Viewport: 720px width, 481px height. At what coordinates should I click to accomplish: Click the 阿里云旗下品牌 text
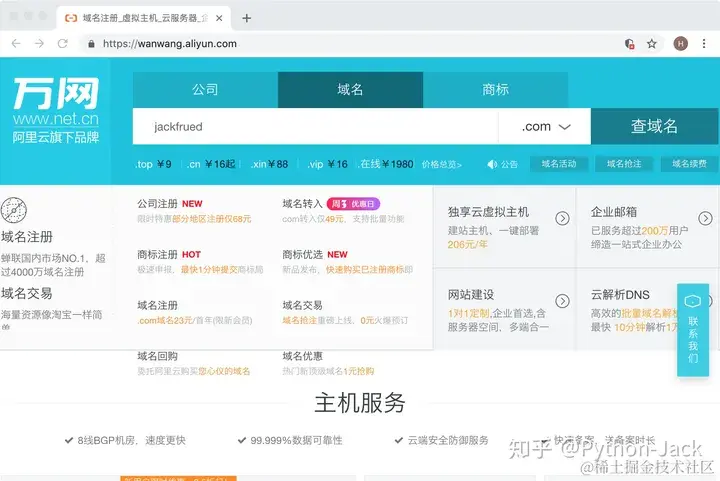[56, 137]
